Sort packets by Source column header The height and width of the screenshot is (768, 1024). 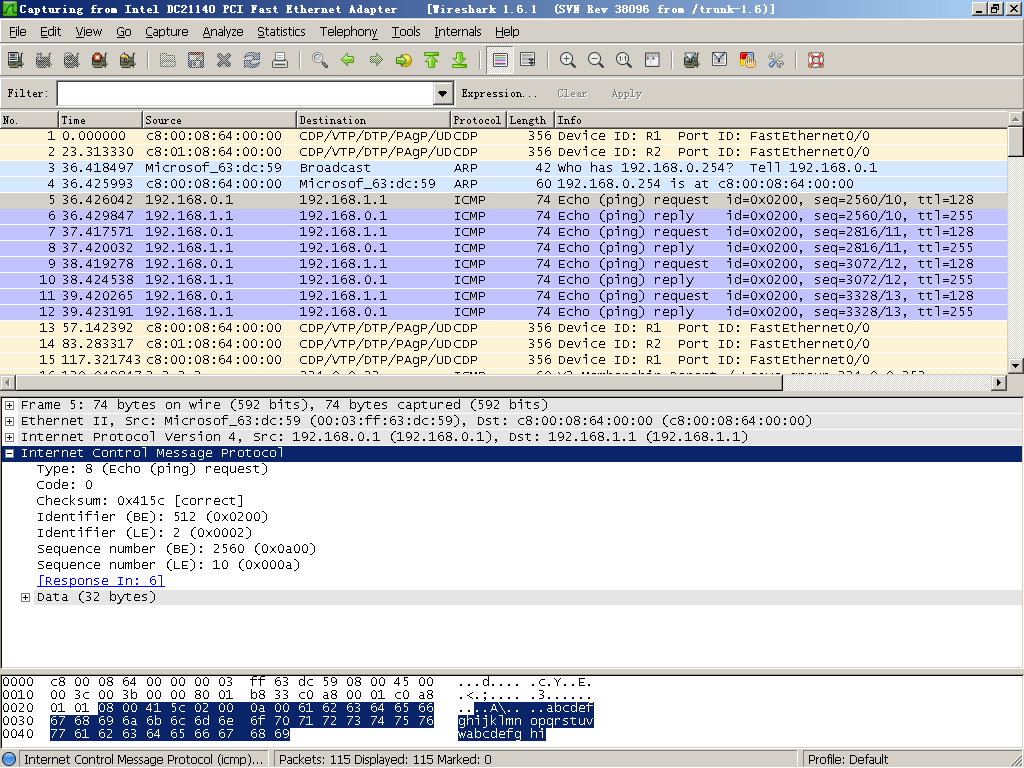point(219,120)
